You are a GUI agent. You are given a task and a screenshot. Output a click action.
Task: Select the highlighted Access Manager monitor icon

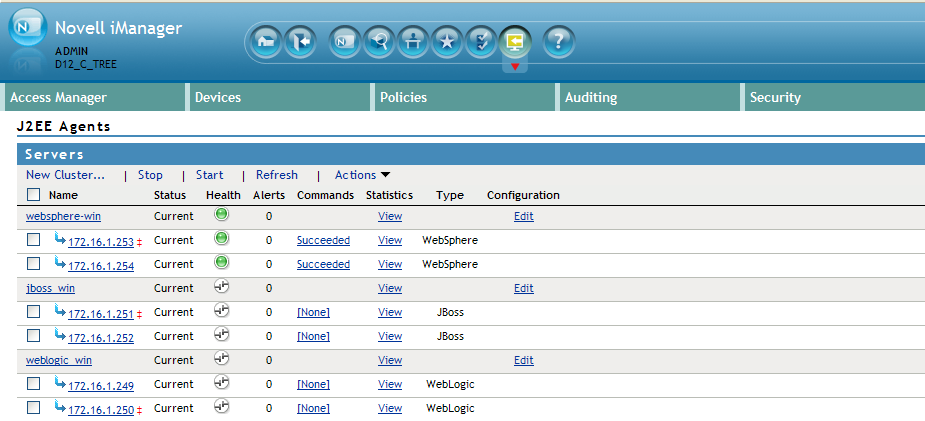[x=515, y=42]
